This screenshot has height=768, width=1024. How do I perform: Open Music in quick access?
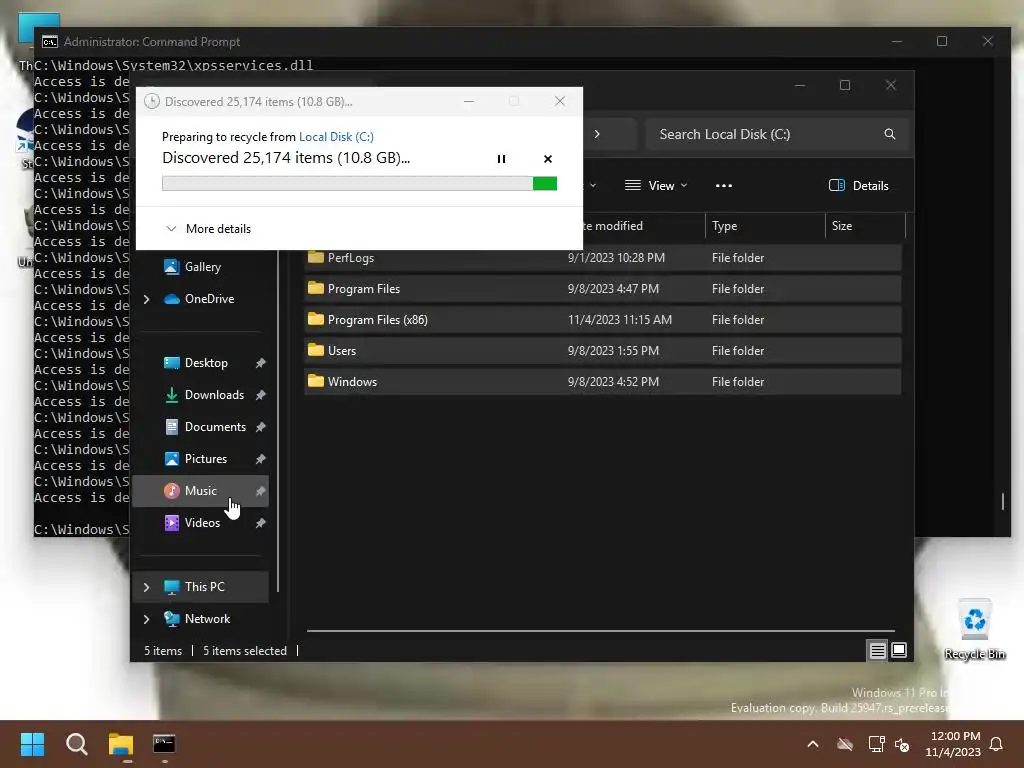tap(200, 490)
